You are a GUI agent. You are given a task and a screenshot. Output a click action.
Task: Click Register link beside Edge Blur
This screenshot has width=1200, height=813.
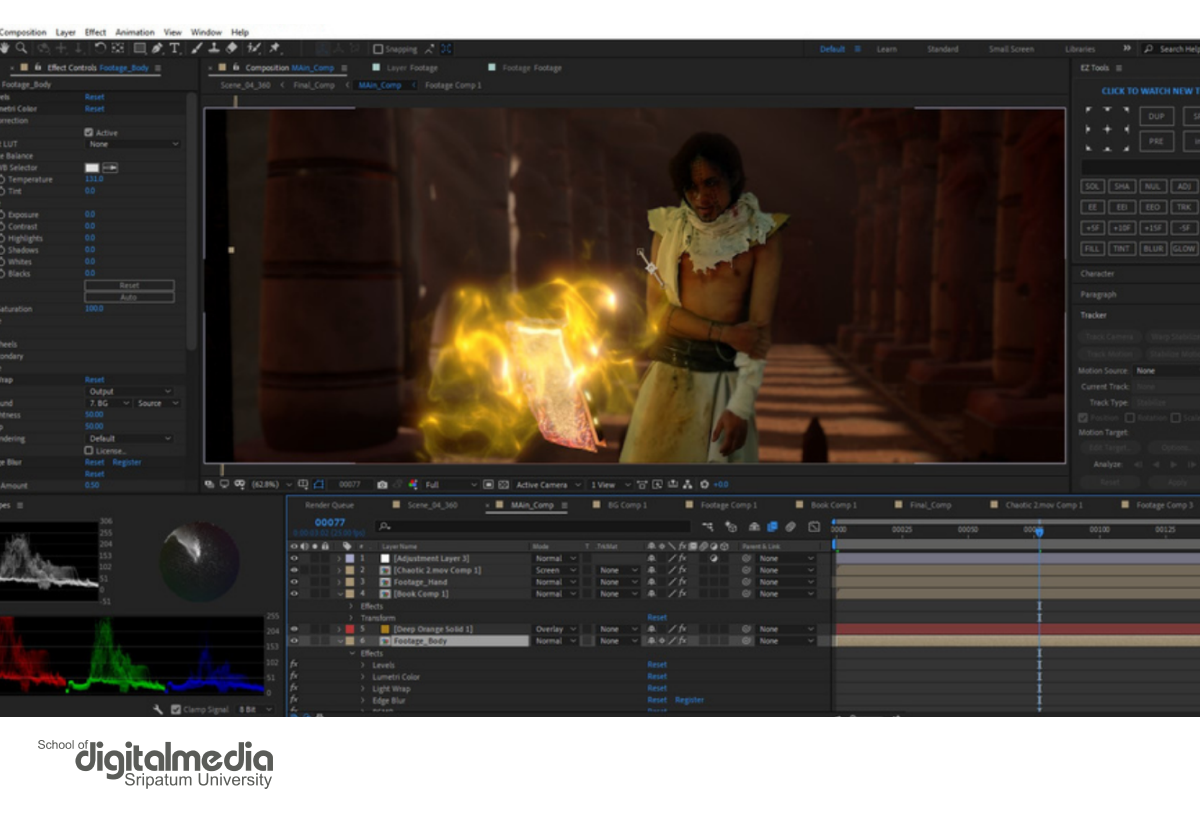click(127, 462)
